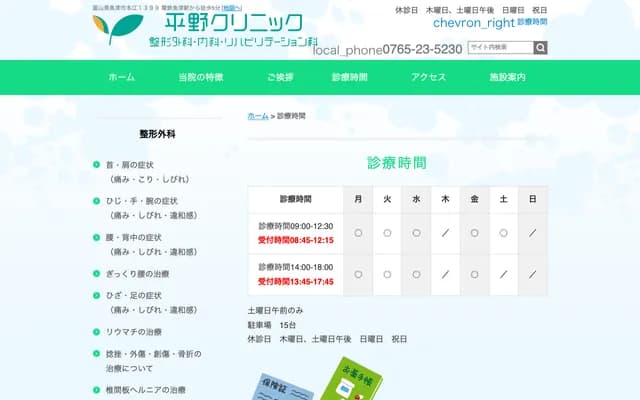Click 診療時間09:00-12:30 row label
The image size is (640, 400).
(296, 226)
